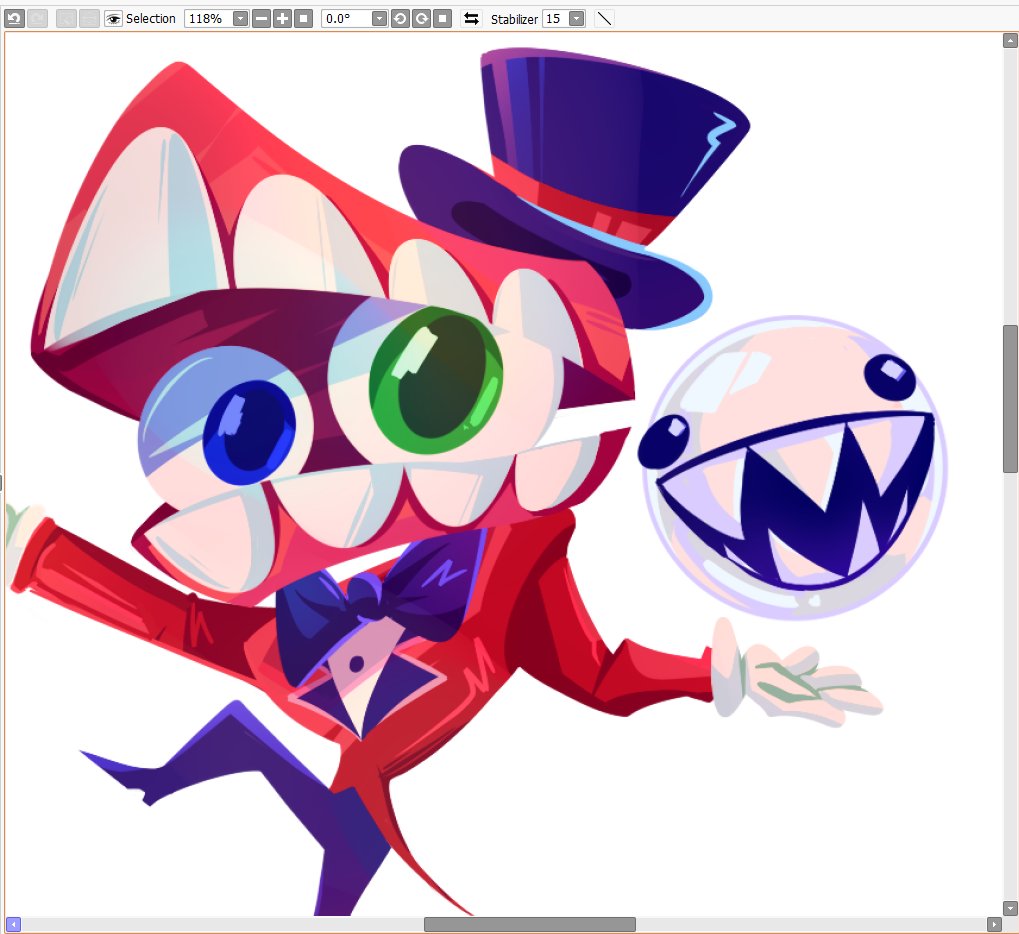The height and width of the screenshot is (934, 1019).
Task: Reset the canvas rotation
Action: pyautogui.click(x=443, y=19)
